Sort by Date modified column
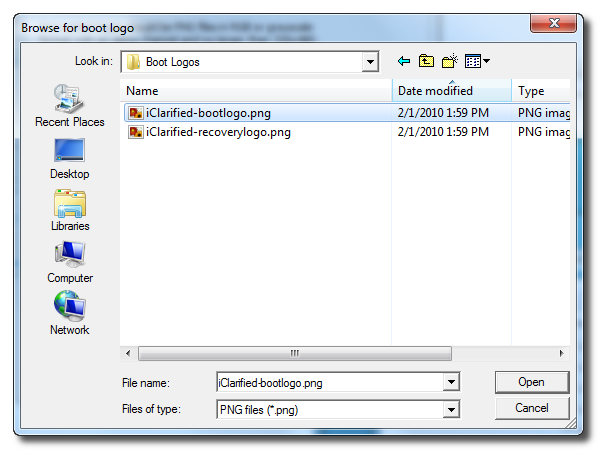The image size is (598, 450). 452,91
